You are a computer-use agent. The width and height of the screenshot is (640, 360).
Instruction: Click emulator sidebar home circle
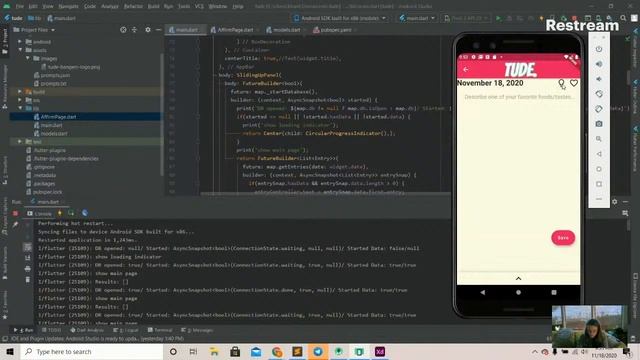[599, 169]
